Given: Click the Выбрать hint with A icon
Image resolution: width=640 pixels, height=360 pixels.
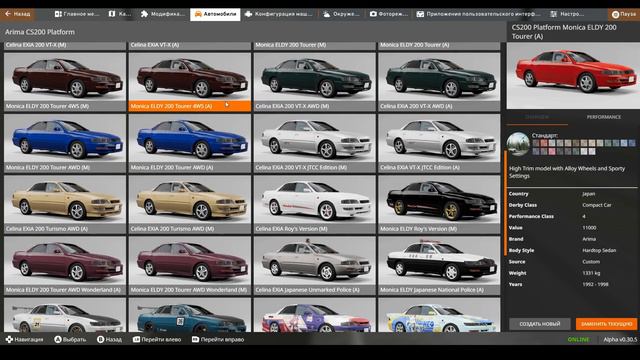Looking at the screenshot, I should click(x=70, y=339).
